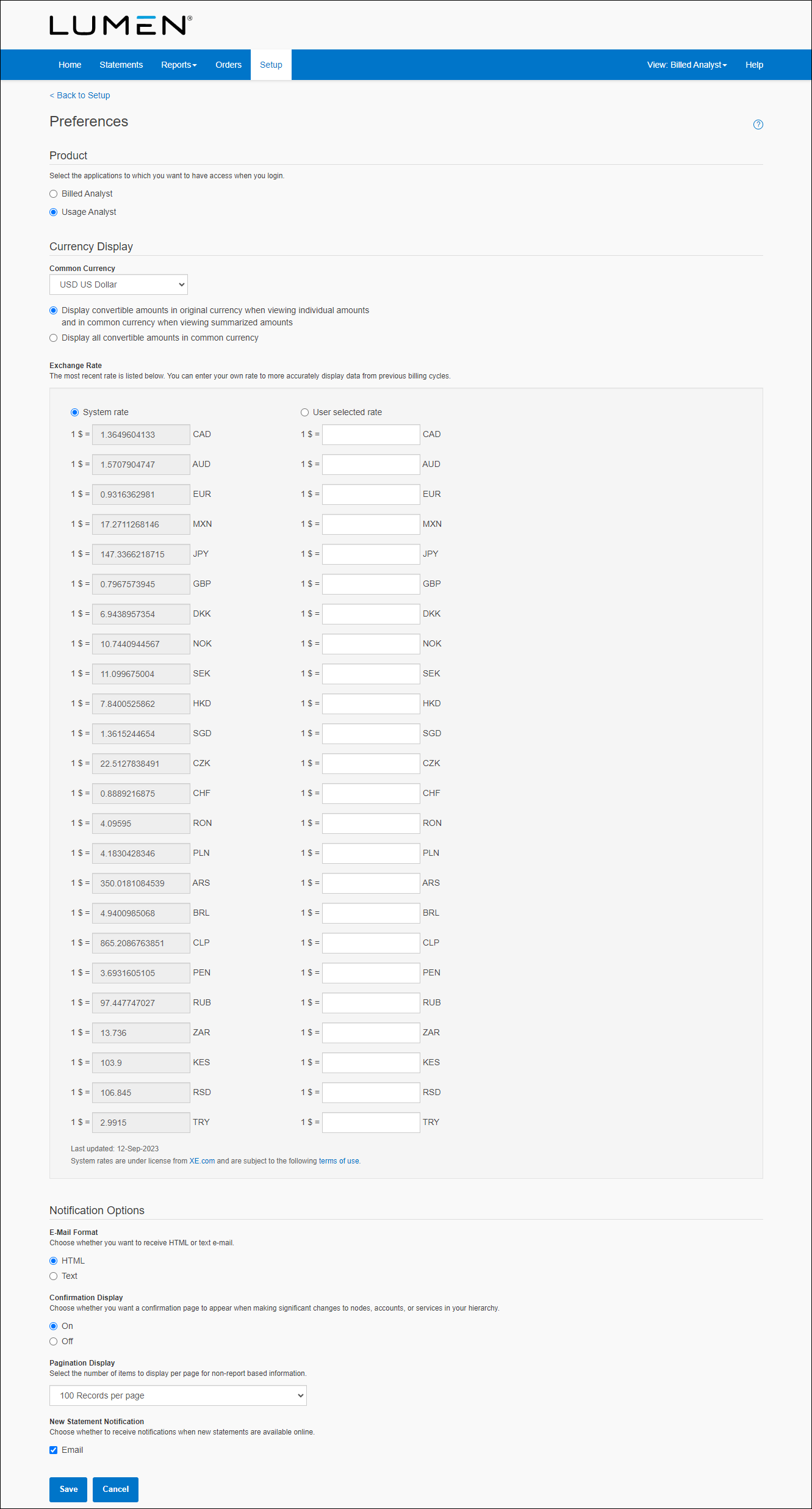812x1509 pixels.
Task: Open the Orders tab
Action: click(x=228, y=65)
